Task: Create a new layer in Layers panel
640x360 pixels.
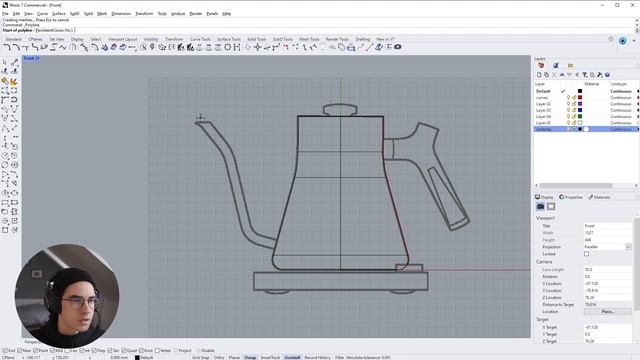Action: click(x=539, y=75)
